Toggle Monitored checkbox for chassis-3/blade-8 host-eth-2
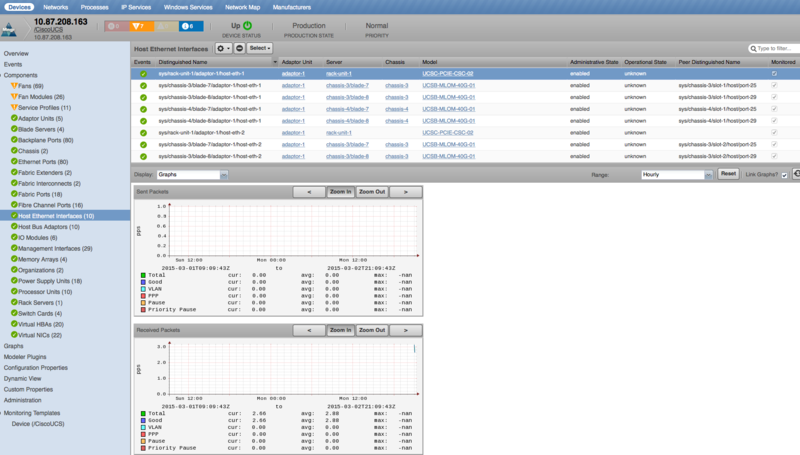This screenshot has height=455, width=800. [x=774, y=156]
